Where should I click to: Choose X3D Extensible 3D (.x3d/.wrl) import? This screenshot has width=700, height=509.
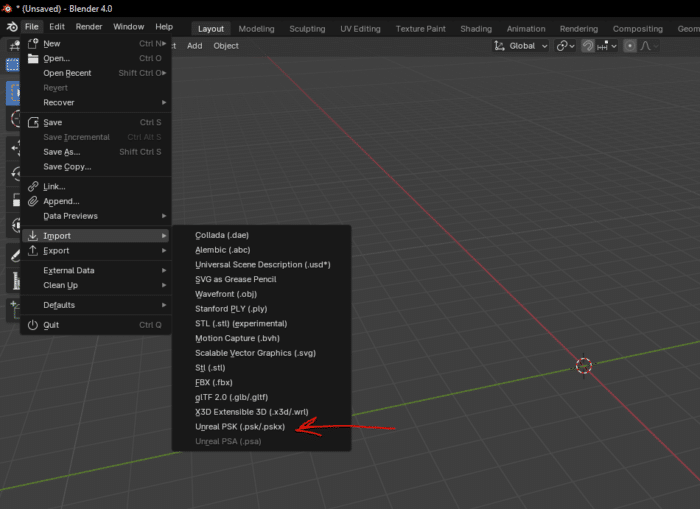[262, 412]
